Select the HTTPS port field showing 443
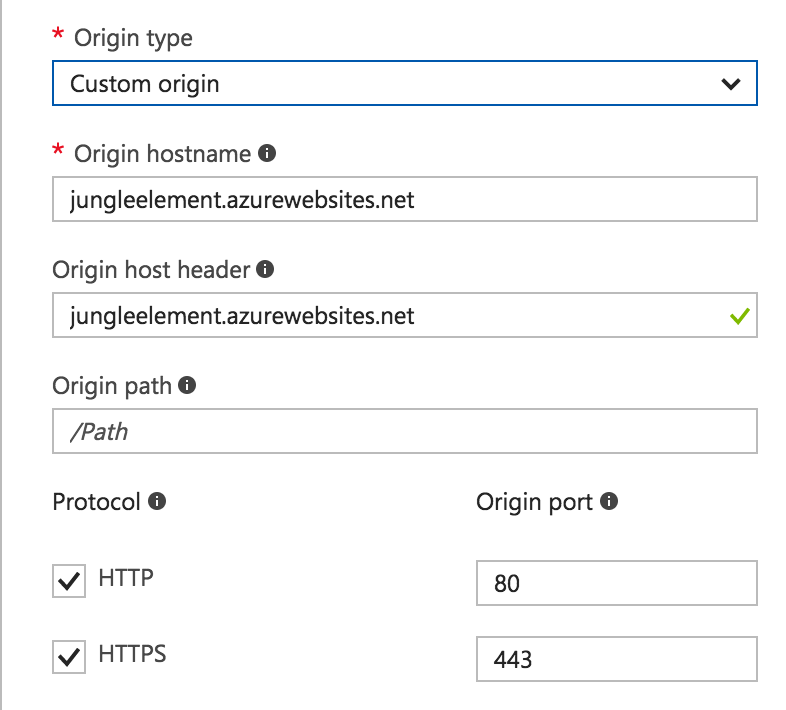Screen dimensions: 786x710 (617, 659)
